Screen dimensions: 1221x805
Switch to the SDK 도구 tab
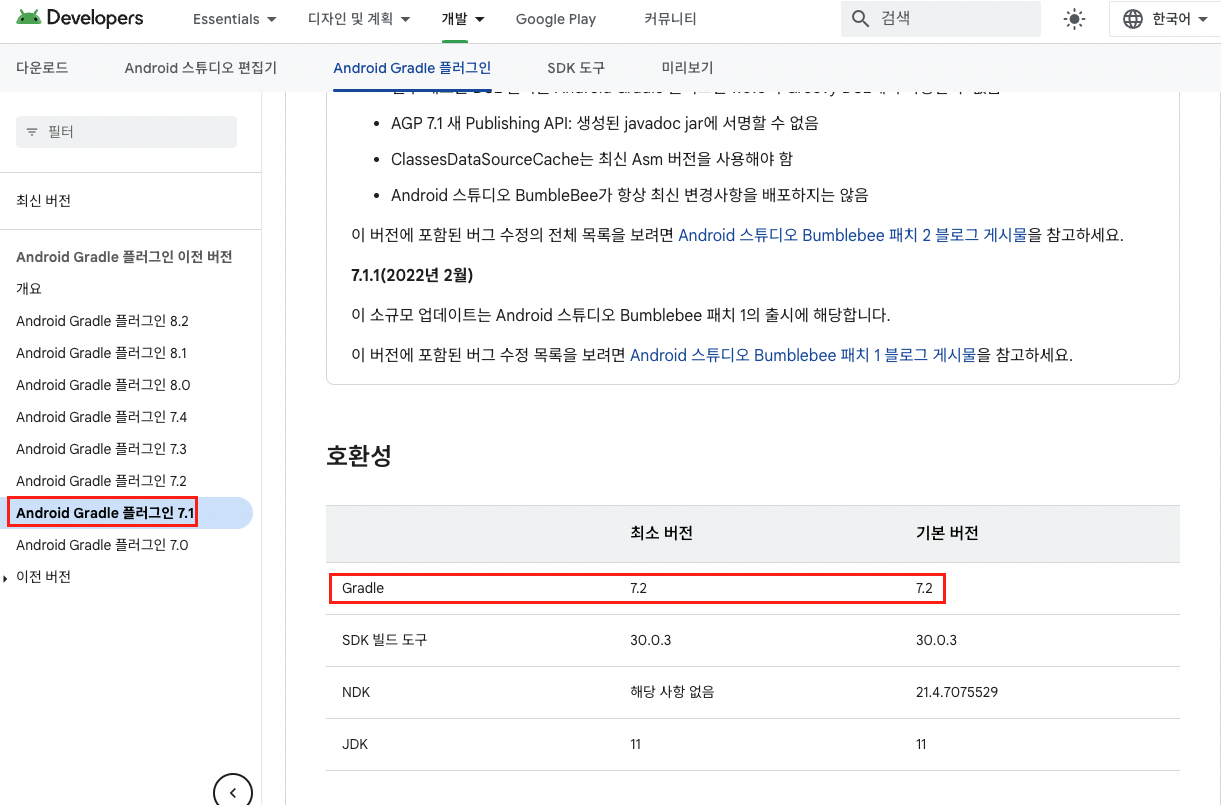(x=576, y=68)
